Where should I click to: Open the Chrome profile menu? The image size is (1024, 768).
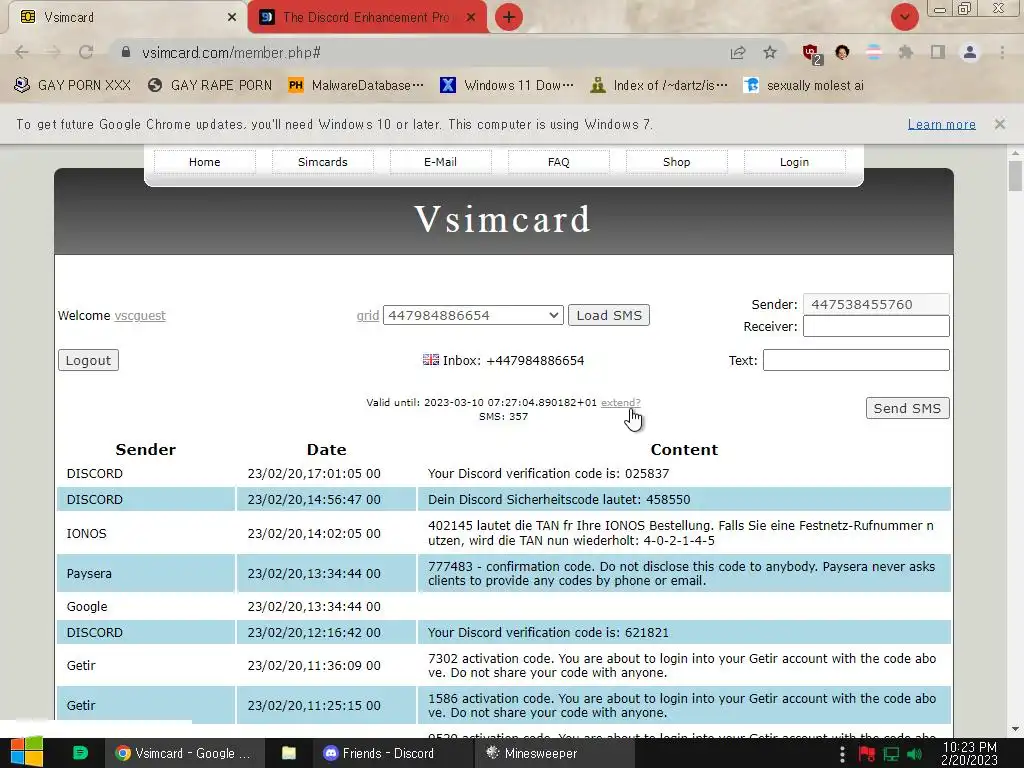(x=970, y=52)
